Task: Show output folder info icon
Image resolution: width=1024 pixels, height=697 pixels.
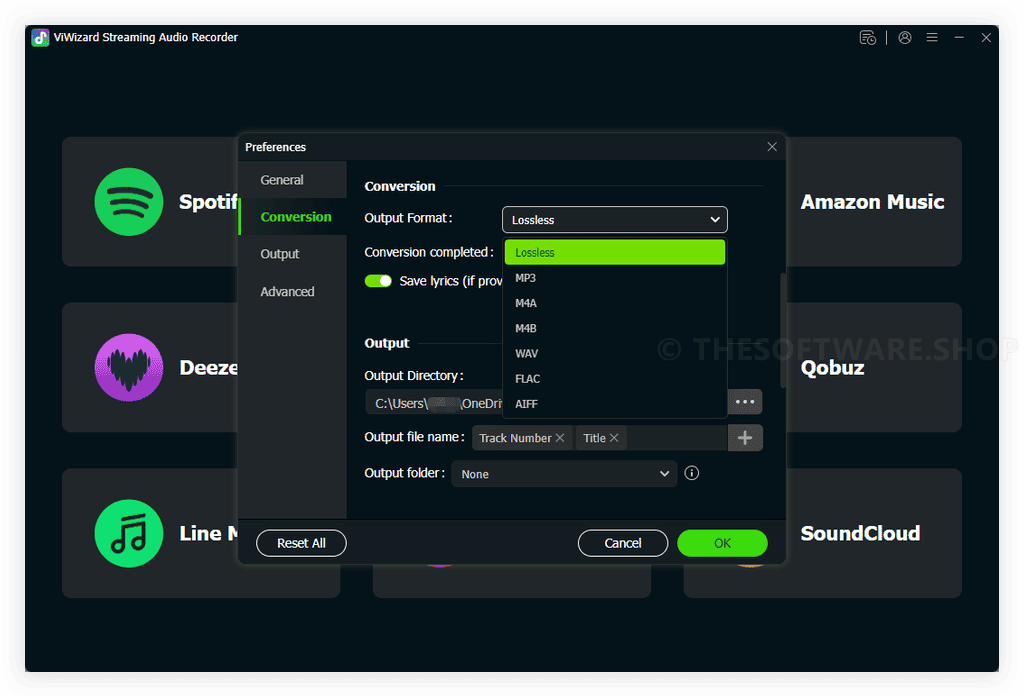Action: [x=692, y=473]
